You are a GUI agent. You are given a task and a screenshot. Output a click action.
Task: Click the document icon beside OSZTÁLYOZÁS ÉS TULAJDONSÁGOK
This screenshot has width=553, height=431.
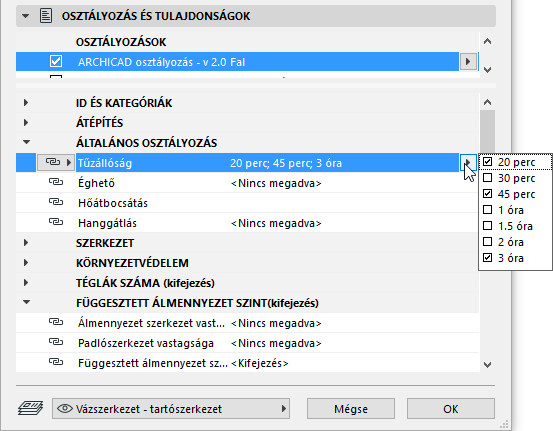tap(46, 16)
